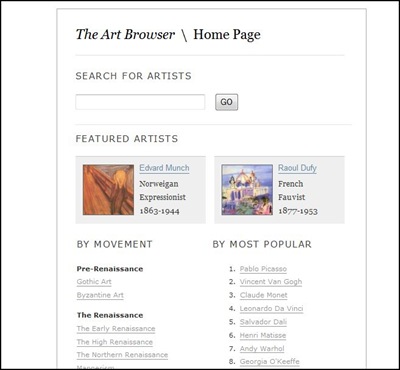
Task: Click the artist search text field
Action: pyautogui.click(x=140, y=102)
